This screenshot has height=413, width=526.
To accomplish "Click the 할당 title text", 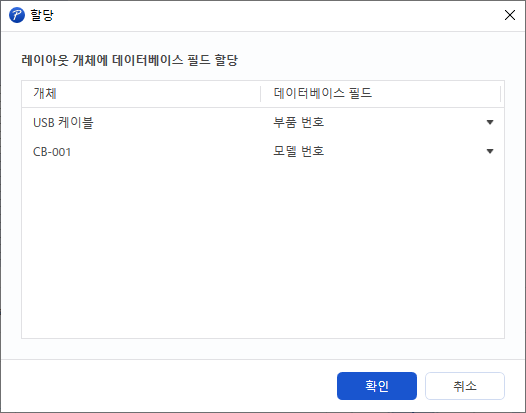I will (x=42, y=15).
